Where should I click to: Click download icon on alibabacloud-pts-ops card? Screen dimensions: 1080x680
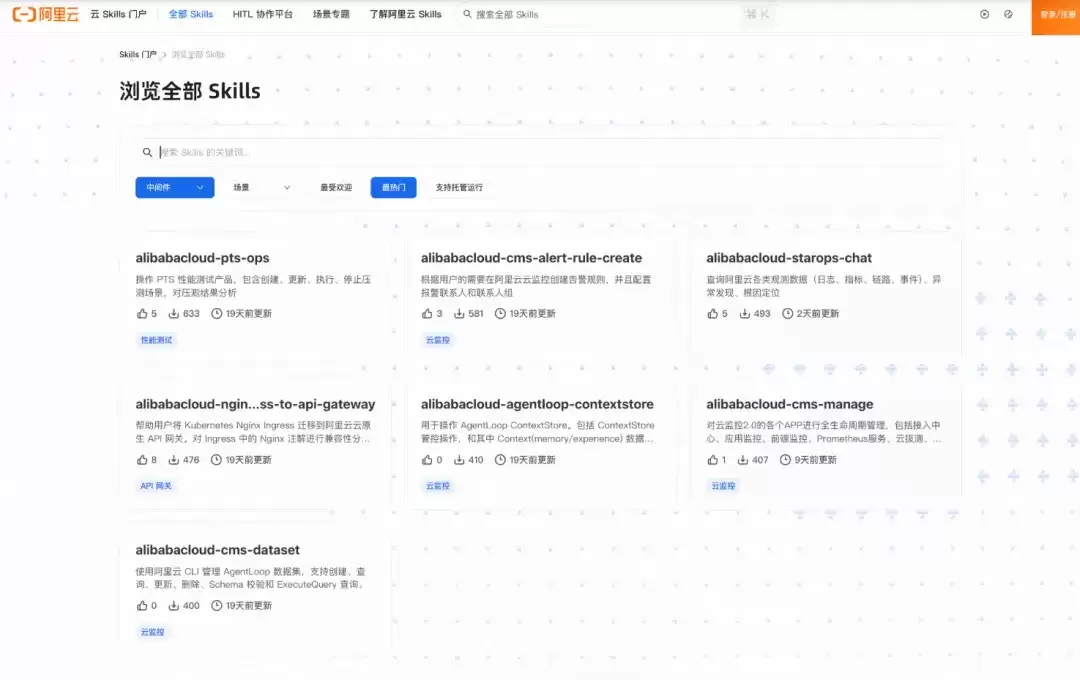click(x=174, y=313)
